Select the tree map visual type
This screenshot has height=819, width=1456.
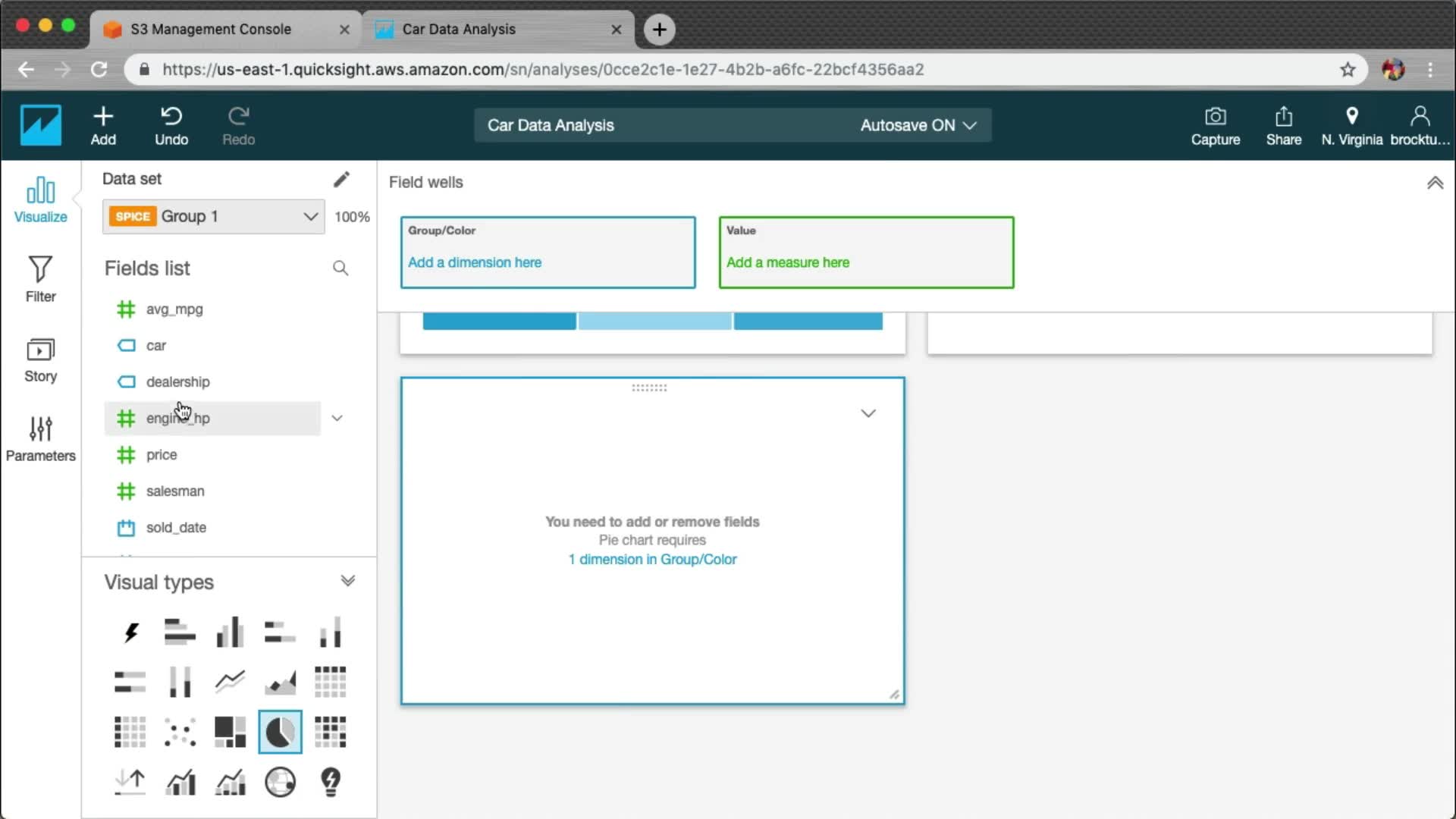coord(230,732)
